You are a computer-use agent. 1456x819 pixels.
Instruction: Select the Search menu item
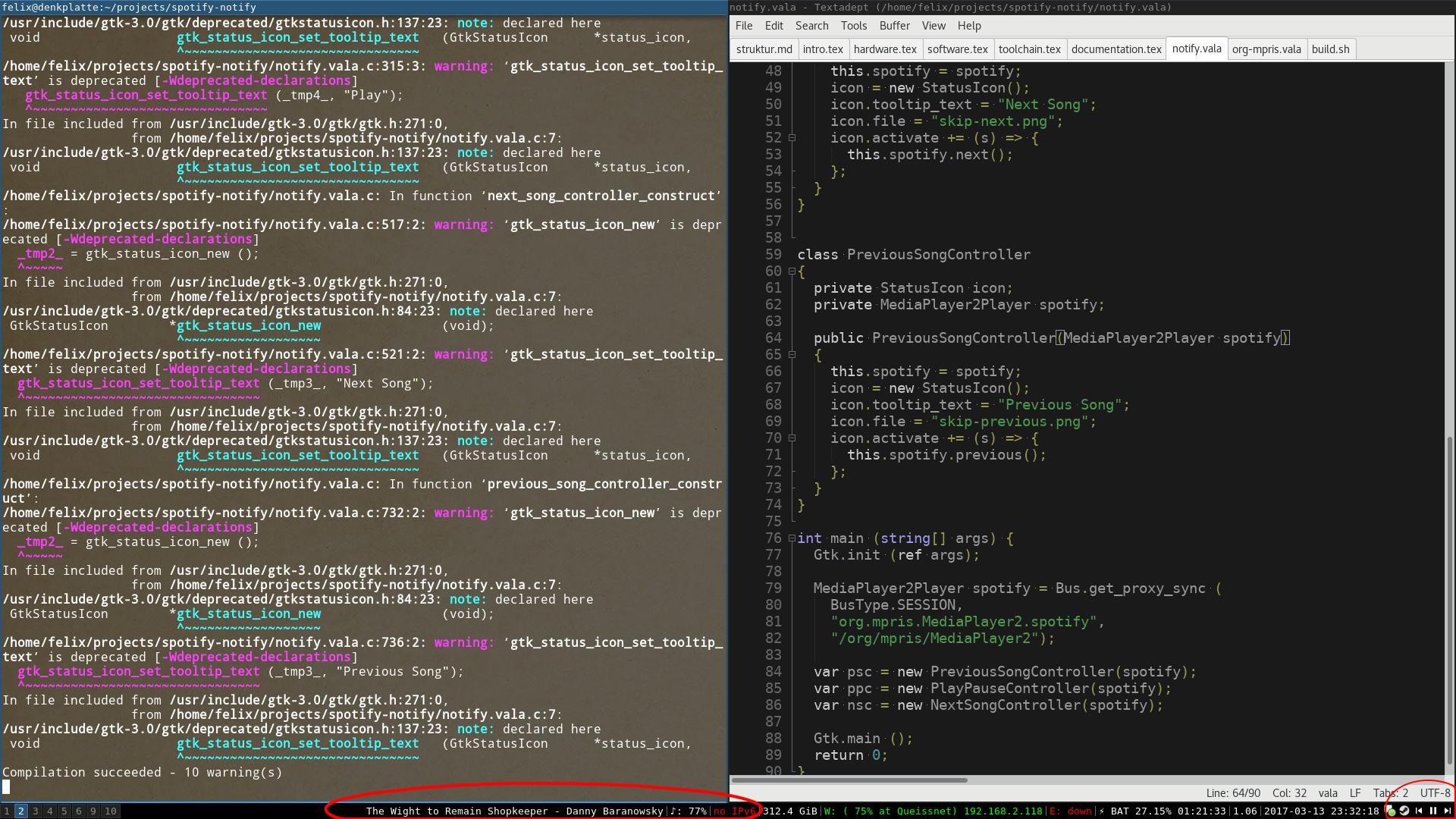[811, 25]
